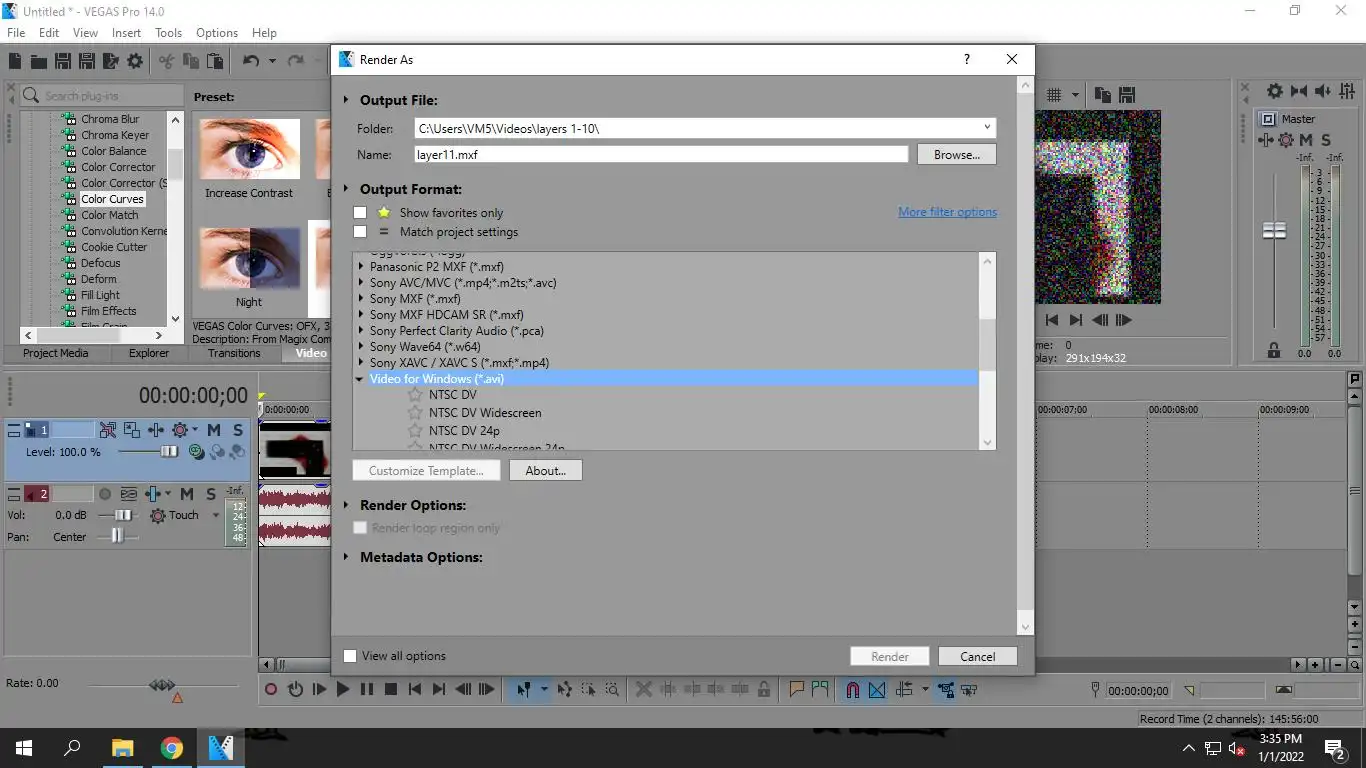Screen dimensions: 1366x768
Task: Click the preview split-screen grid icon
Action: [1054, 95]
